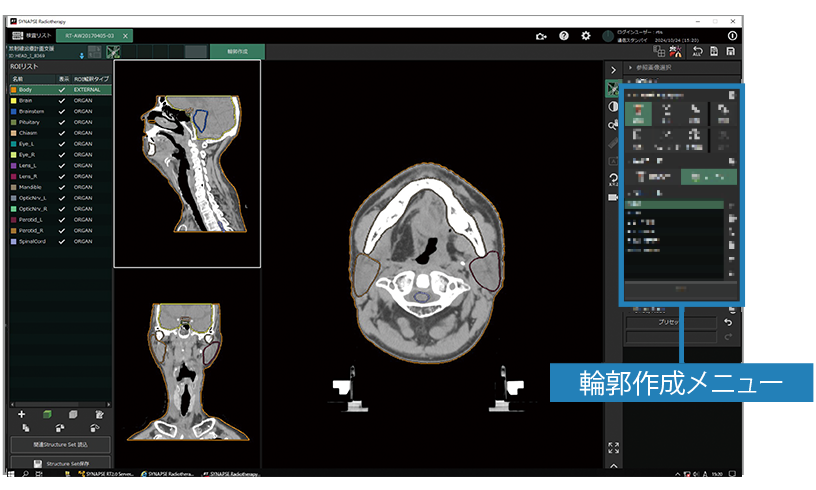Viewport: 816px width, 490px height.
Task: Select the half-circle contrast window icon
Action: [613, 107]
